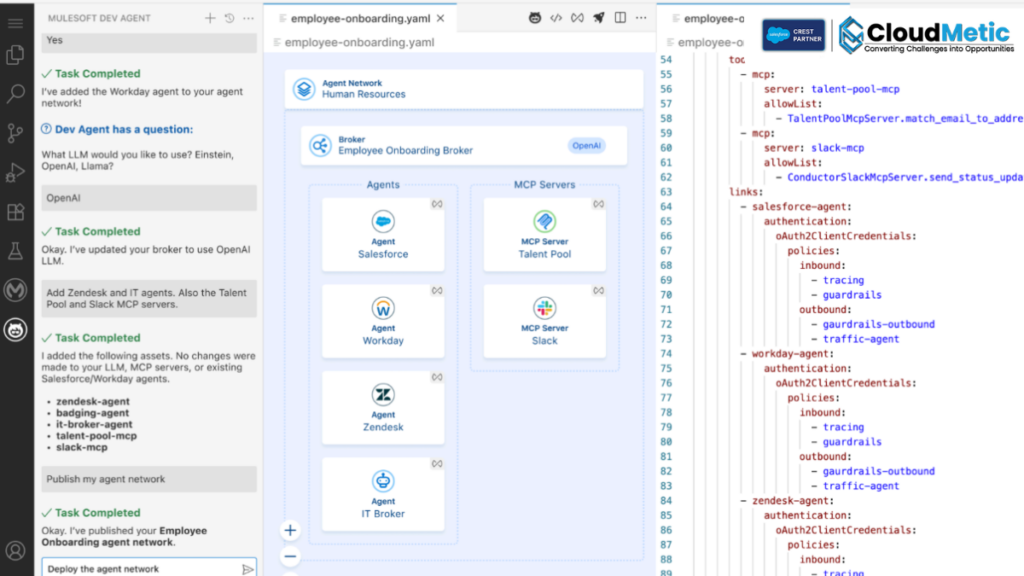Open the MuleSoft extension icon
The image size is (1024, 576).
point(14,290)
